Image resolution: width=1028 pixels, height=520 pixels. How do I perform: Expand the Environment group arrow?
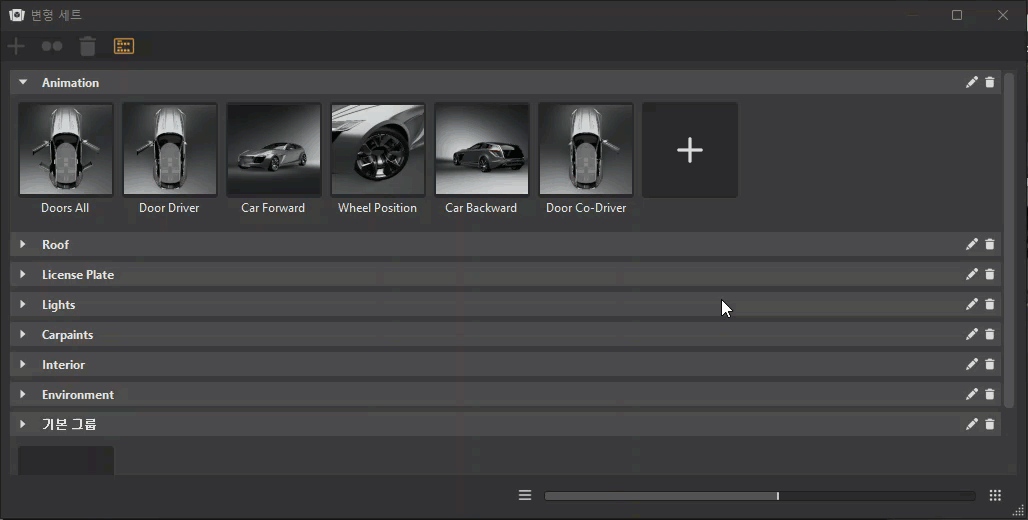pyautogui.click(x=23, y=394)
